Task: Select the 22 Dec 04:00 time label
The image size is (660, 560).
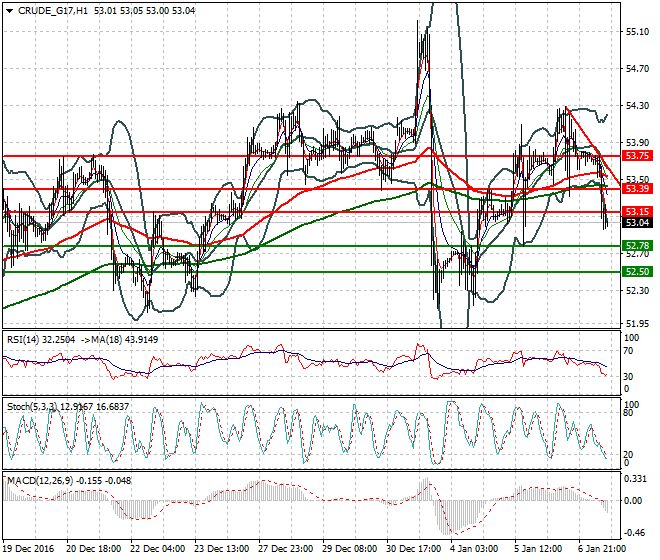Action: pyautogui.click(x=157, y=549)
